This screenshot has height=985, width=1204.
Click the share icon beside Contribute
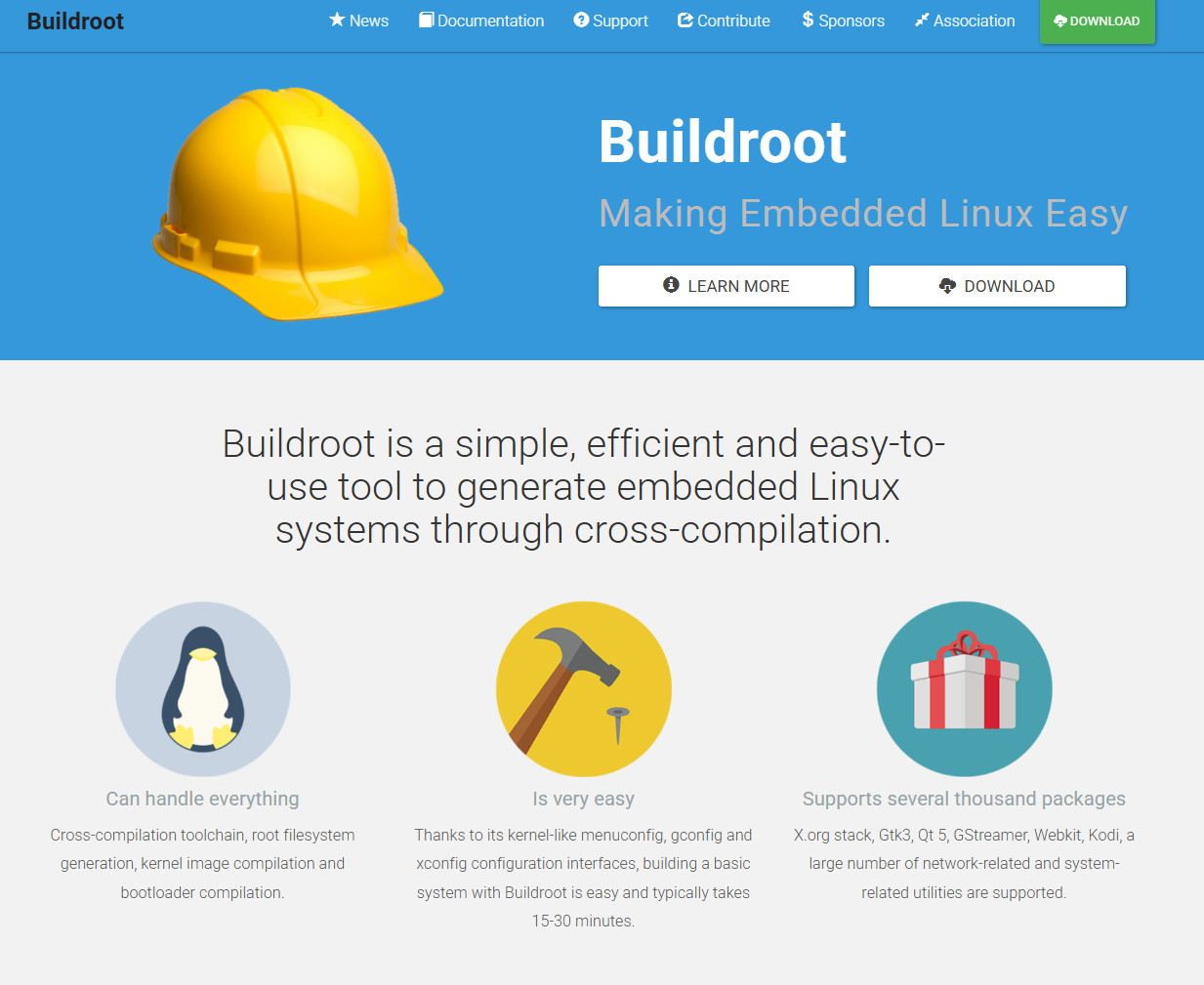click(685, 20)
